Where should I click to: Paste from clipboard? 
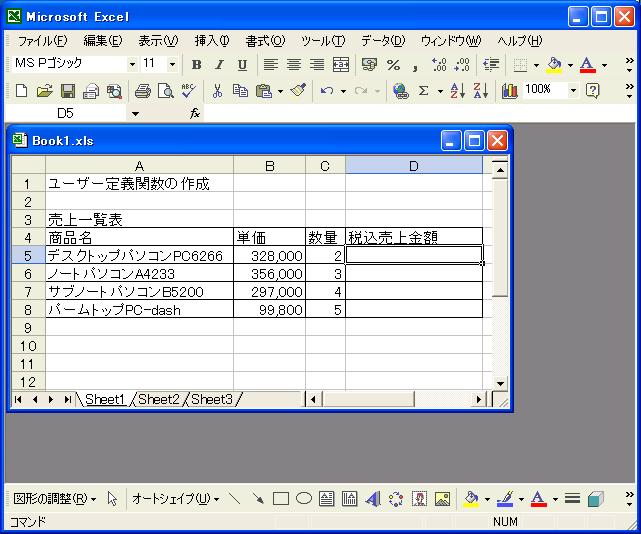[264, 90]
